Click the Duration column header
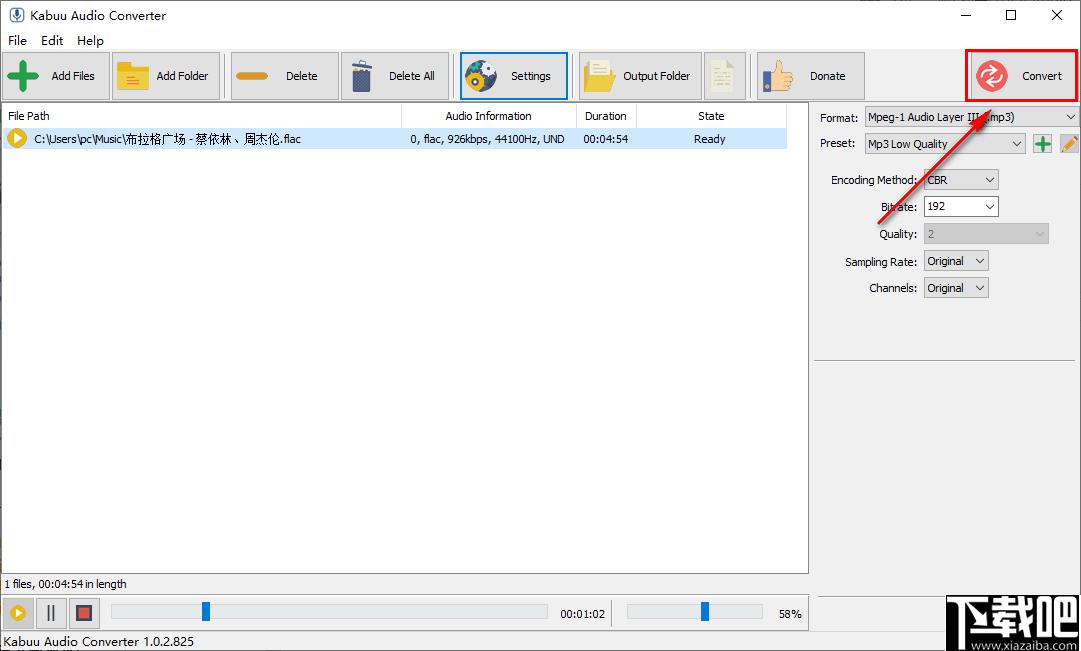Viewport: 1081px width, 651px height. (x=606, y=116)
